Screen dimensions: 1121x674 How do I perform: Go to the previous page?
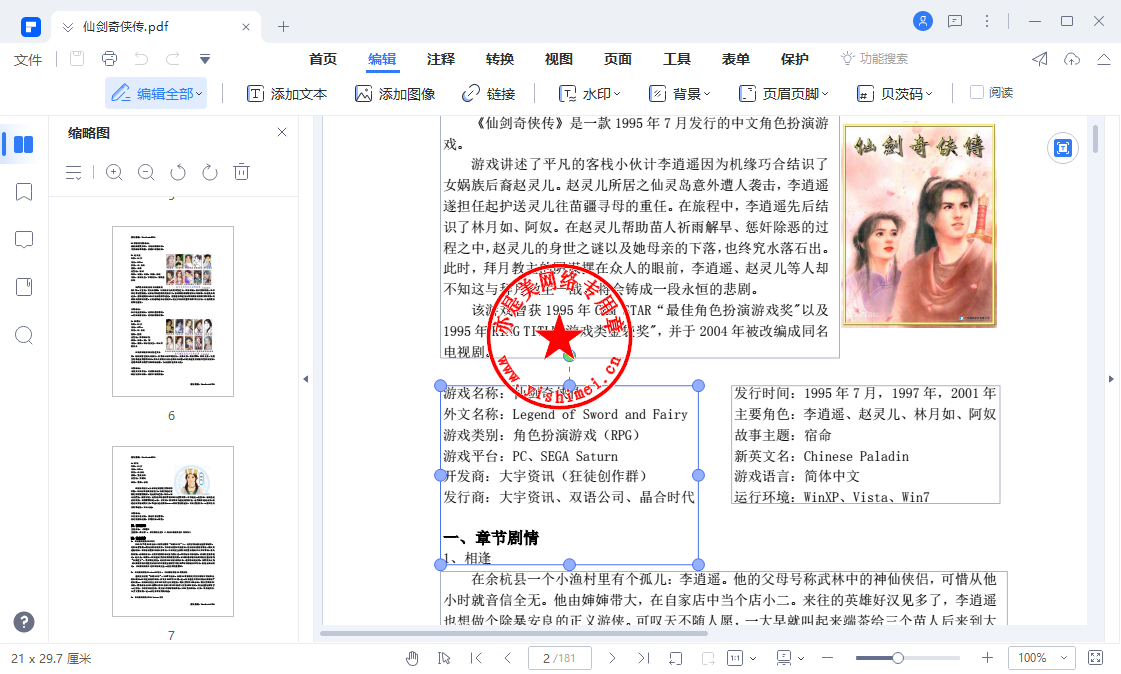[x=508, y=658]
